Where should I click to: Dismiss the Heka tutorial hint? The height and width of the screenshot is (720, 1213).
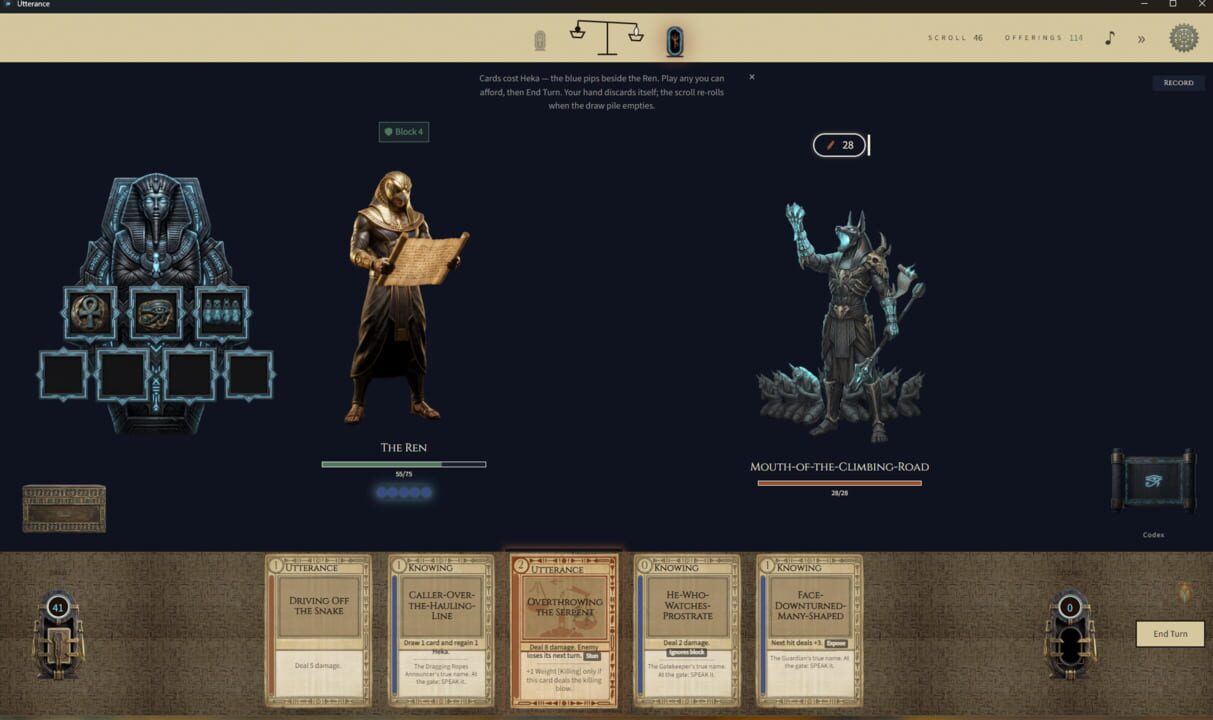tap(752, 77)
